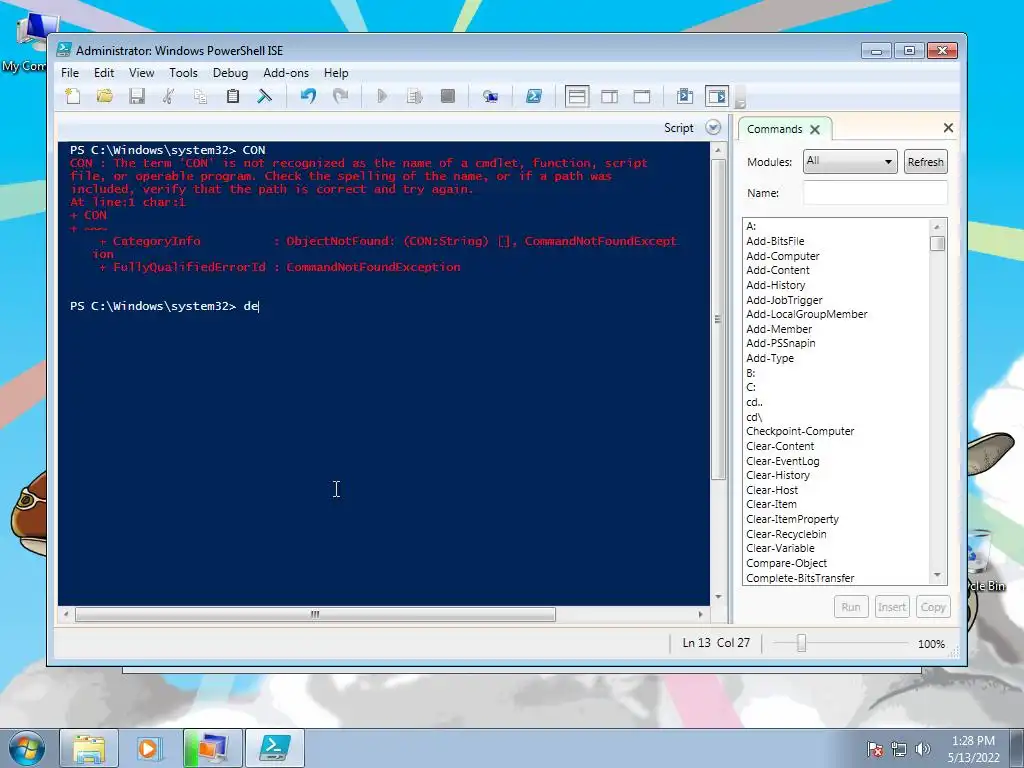Select Add-Member in command list
The image size is (1024, 768).
(x=779, y=329)
